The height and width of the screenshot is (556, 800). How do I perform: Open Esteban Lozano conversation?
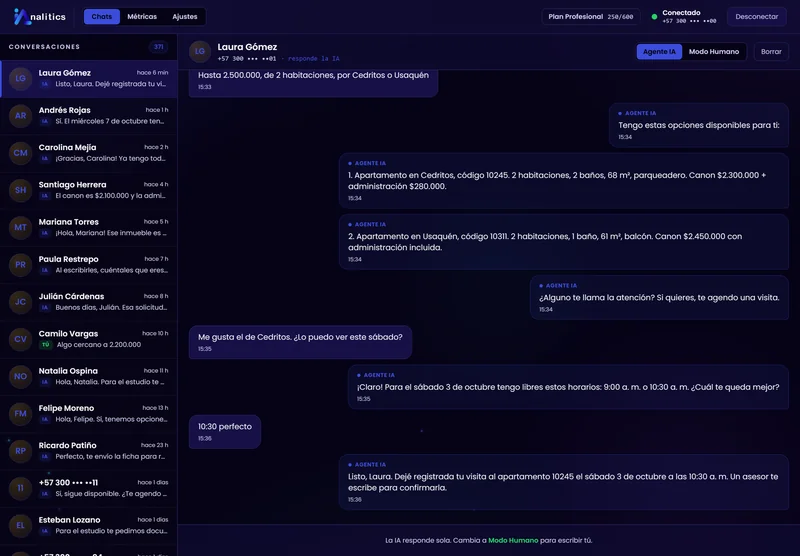click(89, 526)
